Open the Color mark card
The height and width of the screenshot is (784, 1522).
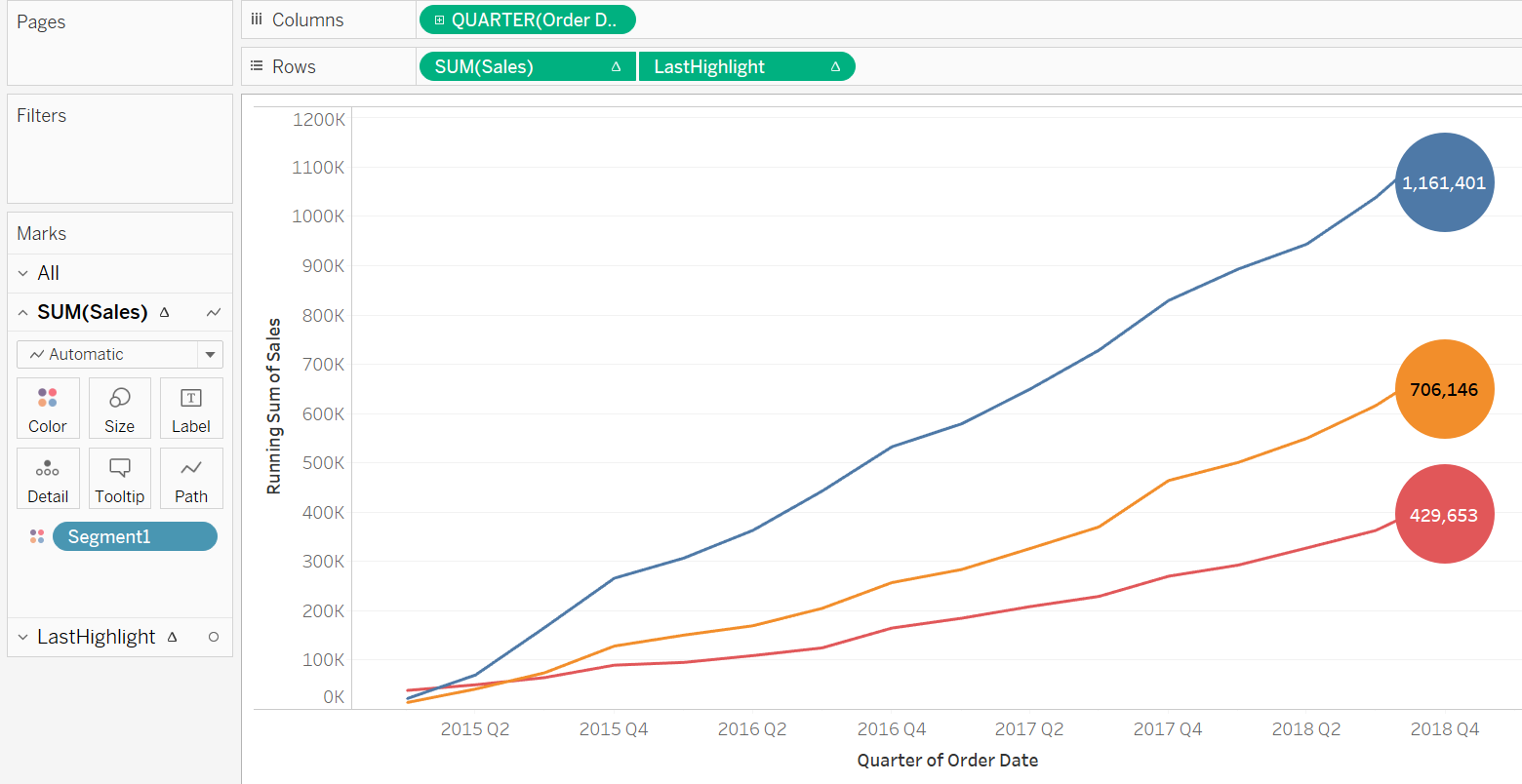pyautogui.click(x=48, y=409)
